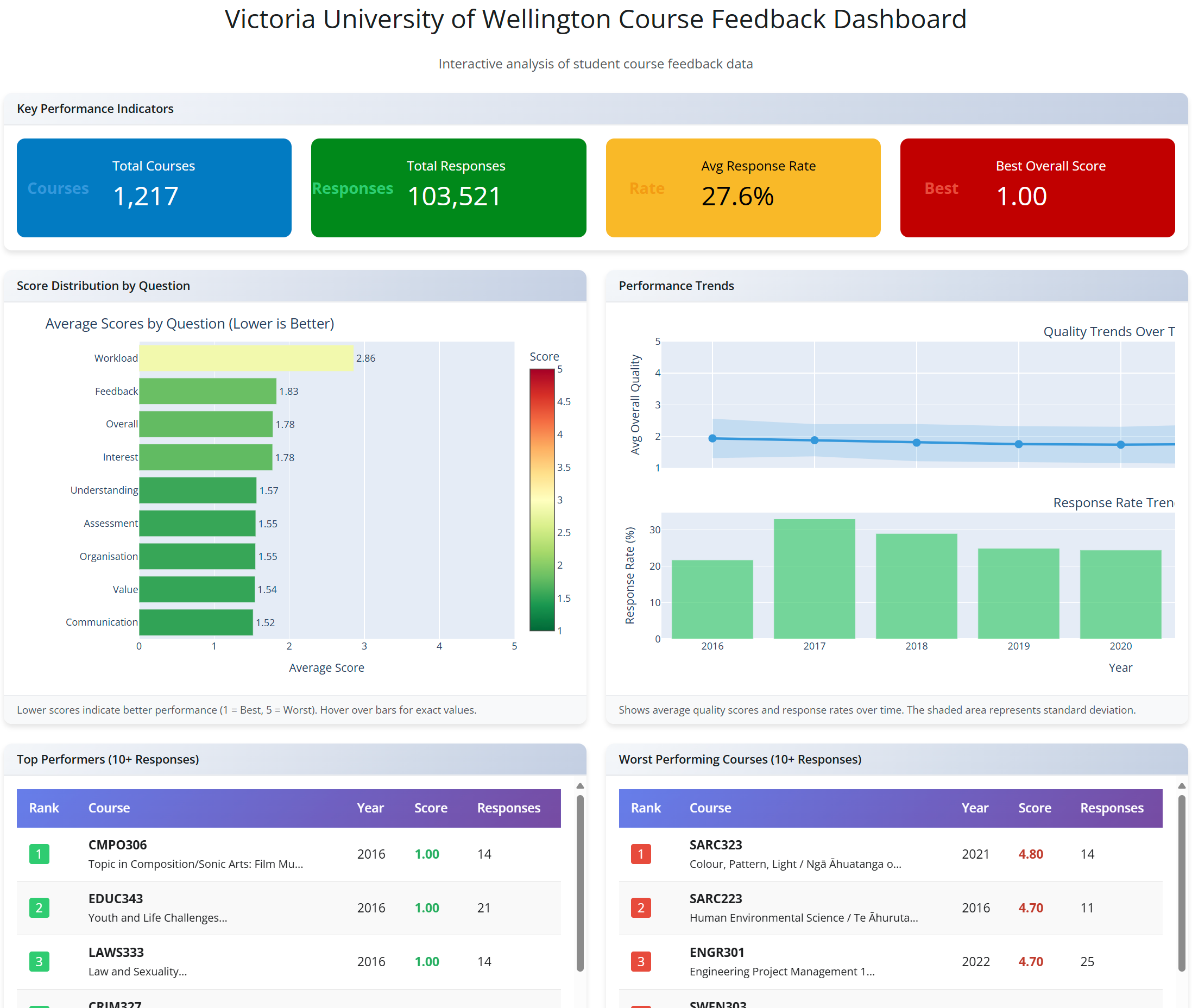1192x1008 pixels.
Task: Click the 4.80 score for SARC323
Action: pos(1031,854)
